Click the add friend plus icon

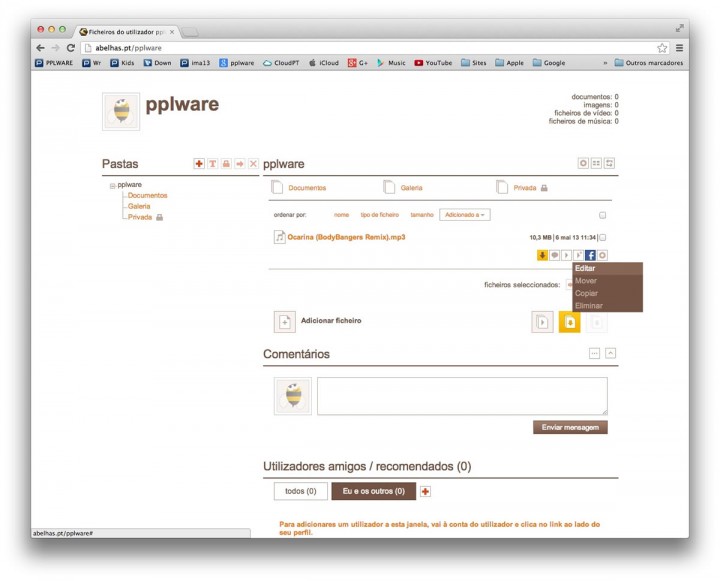426,491
